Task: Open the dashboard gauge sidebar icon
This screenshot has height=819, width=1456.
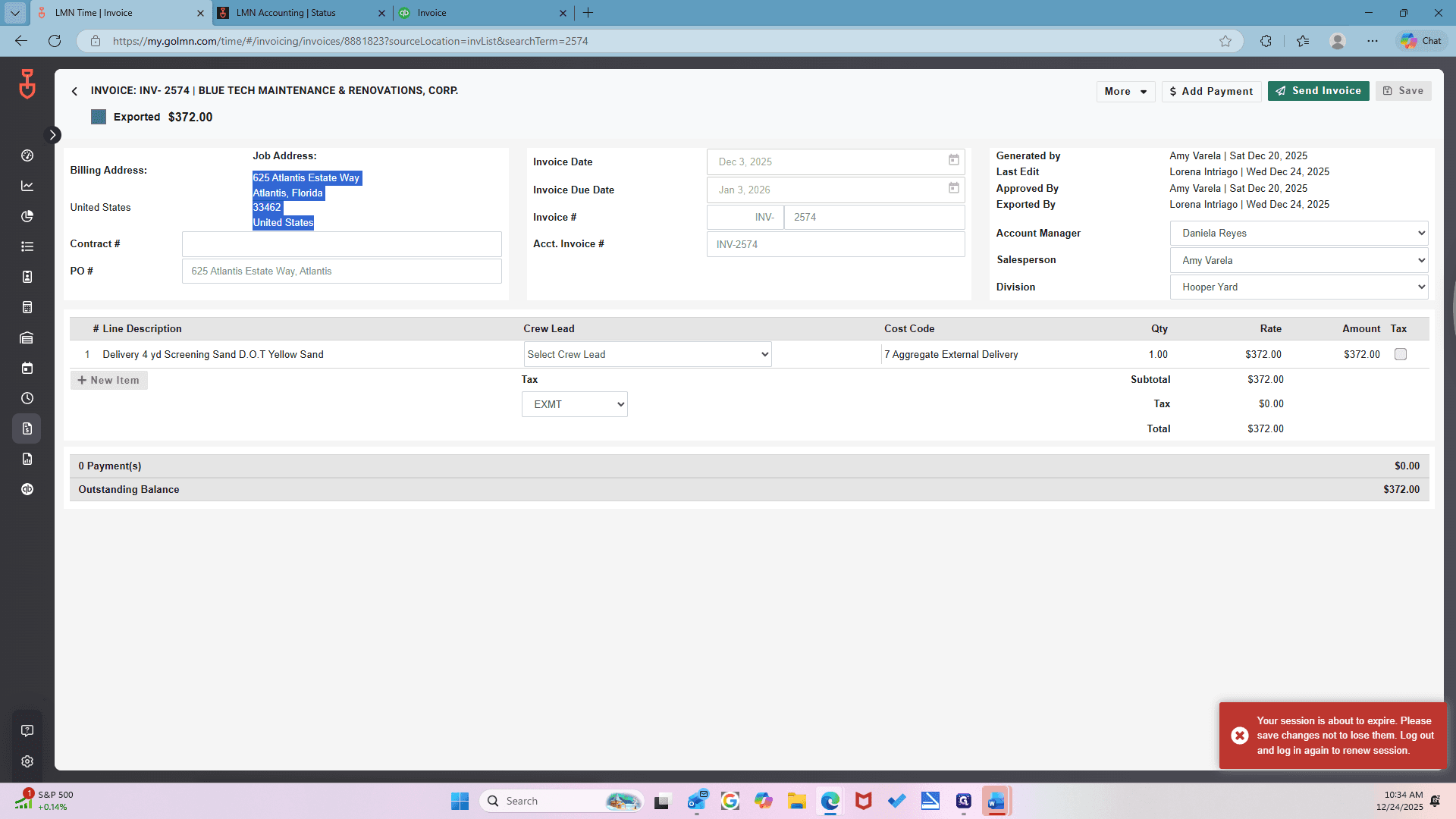Action: [27, 155]
